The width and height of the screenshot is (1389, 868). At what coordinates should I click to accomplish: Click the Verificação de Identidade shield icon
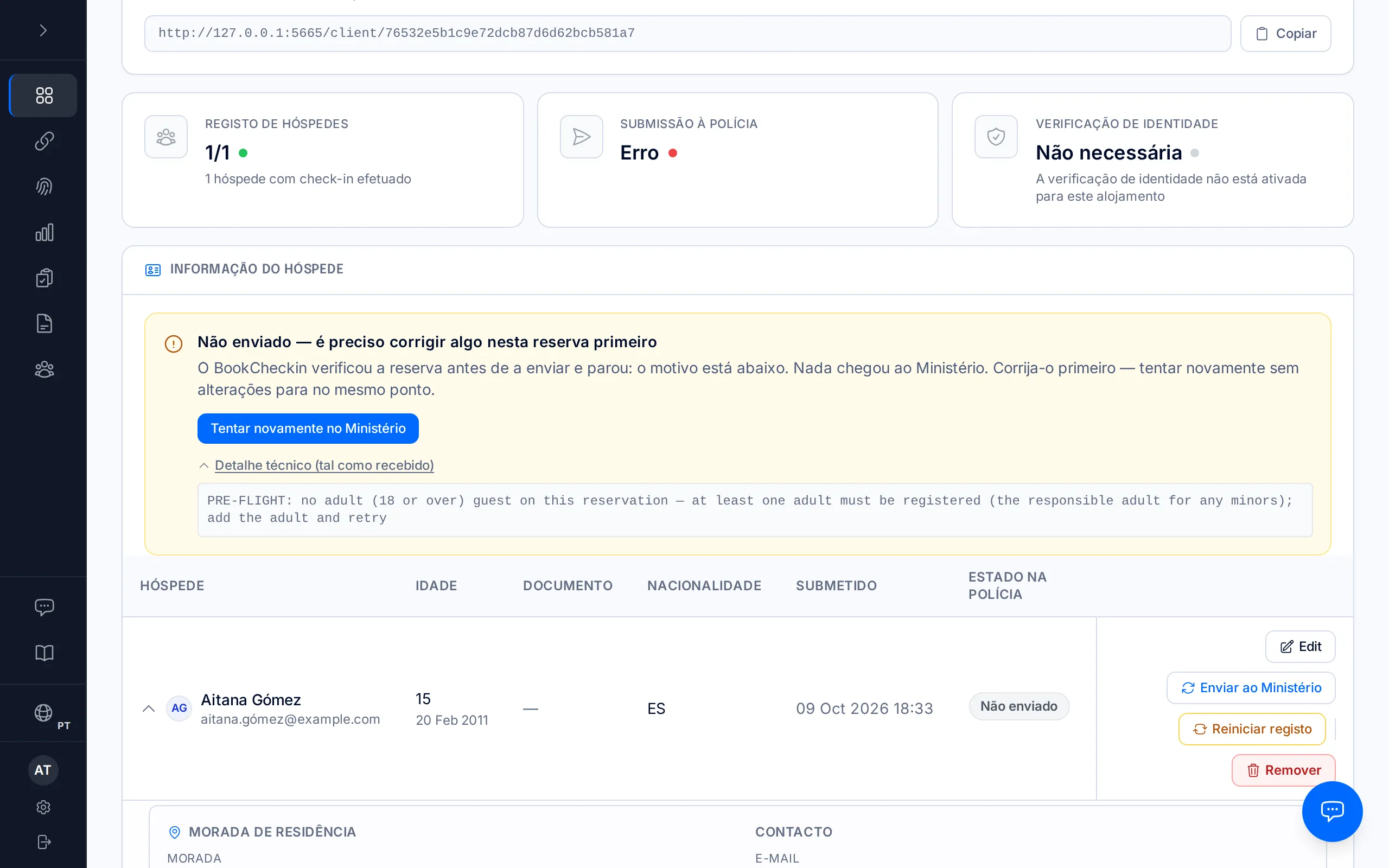[996, 137]
